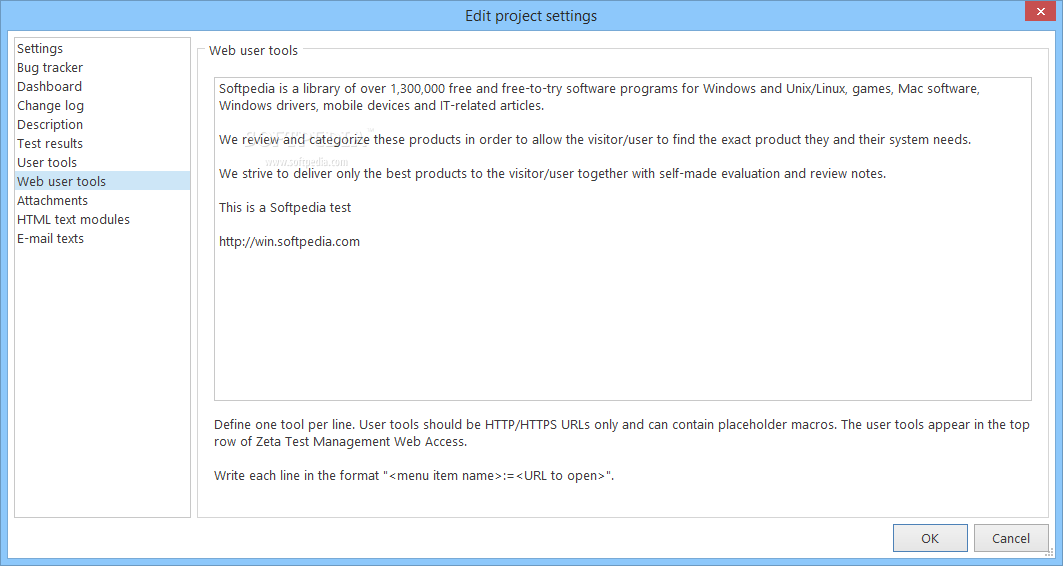Image resolution: width=1063 pixels, height=566 pixels.
Task: Choose HTML text modules in the sidebar
Action: coord(102,220)
